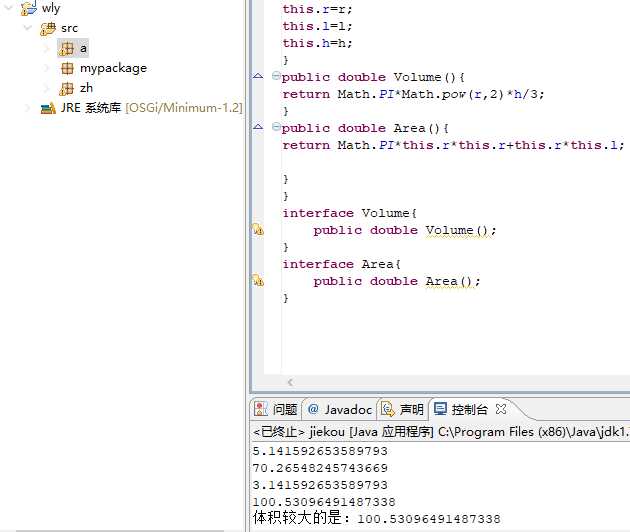The height and width of the screenshot is (532, 630).
Task: Click 'interface Volume{' declaration
Action: click(350, 213)
